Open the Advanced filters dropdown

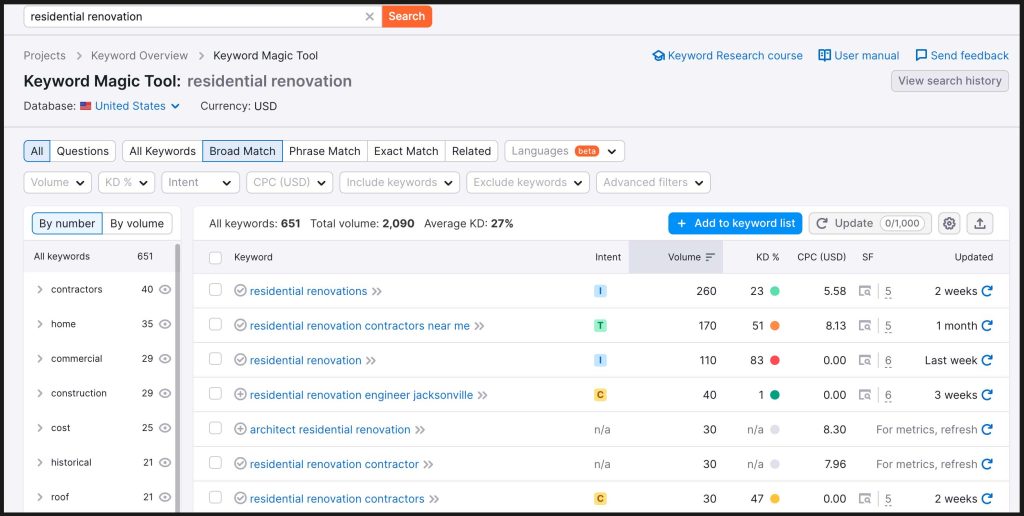[x=653, y=183]
